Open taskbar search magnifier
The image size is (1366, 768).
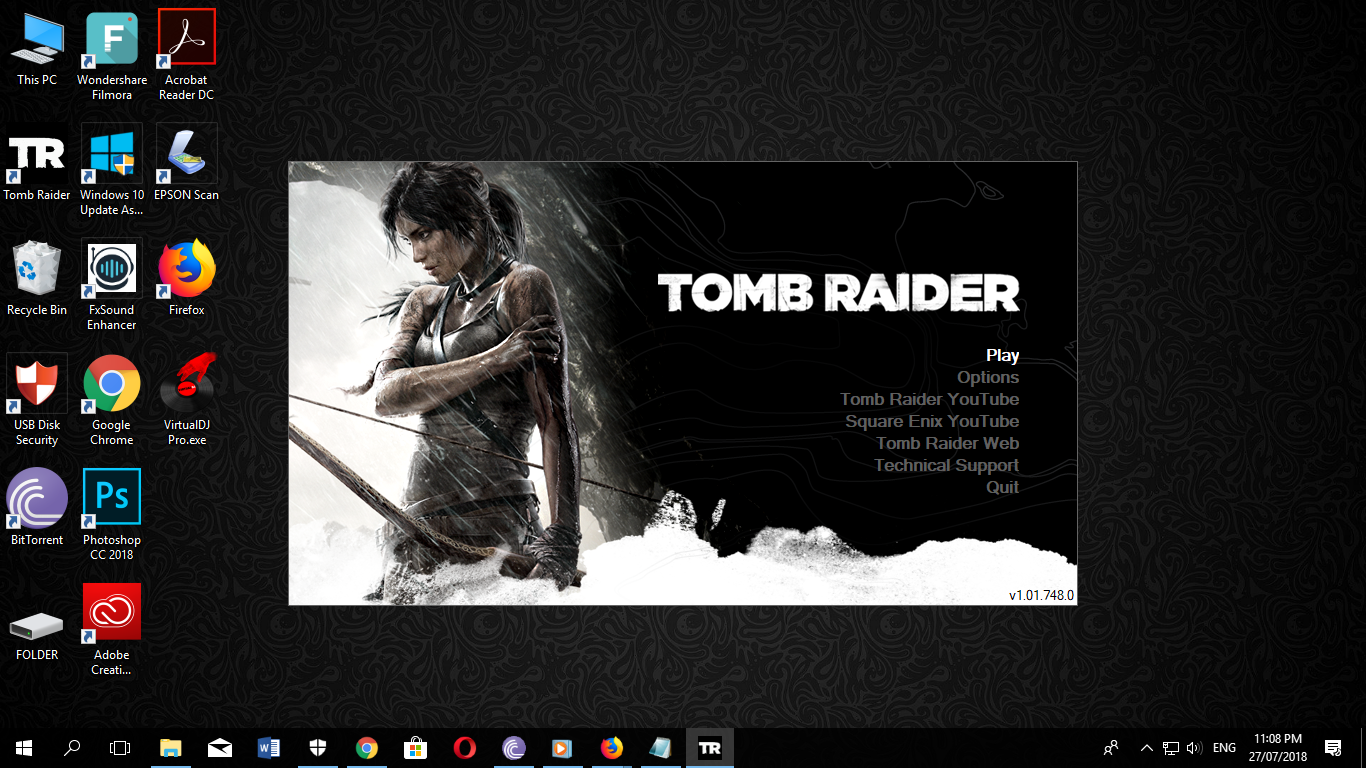point(72,748)
